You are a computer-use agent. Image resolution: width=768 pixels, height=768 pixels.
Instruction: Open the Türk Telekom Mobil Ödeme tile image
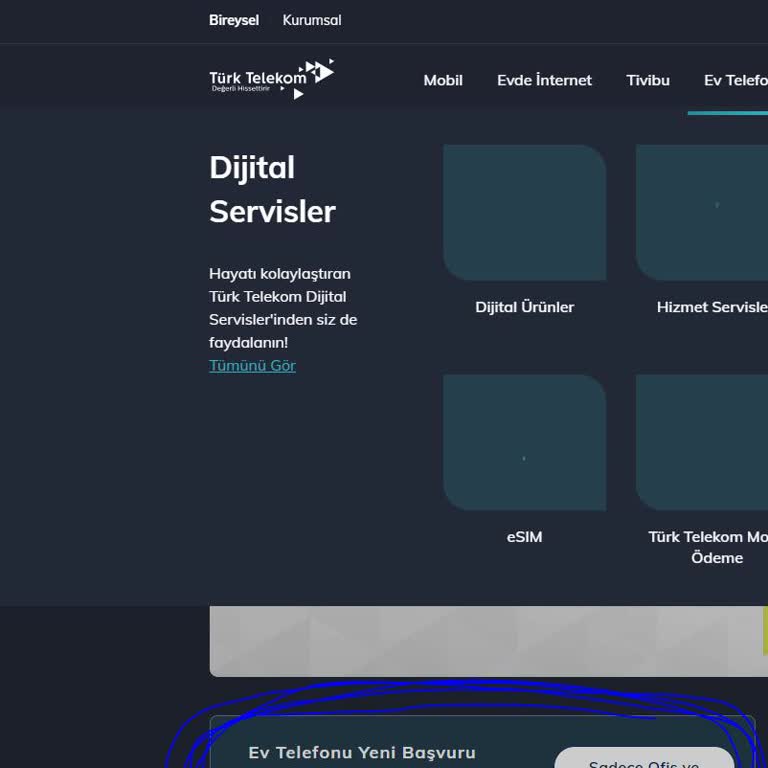[702, 442]
